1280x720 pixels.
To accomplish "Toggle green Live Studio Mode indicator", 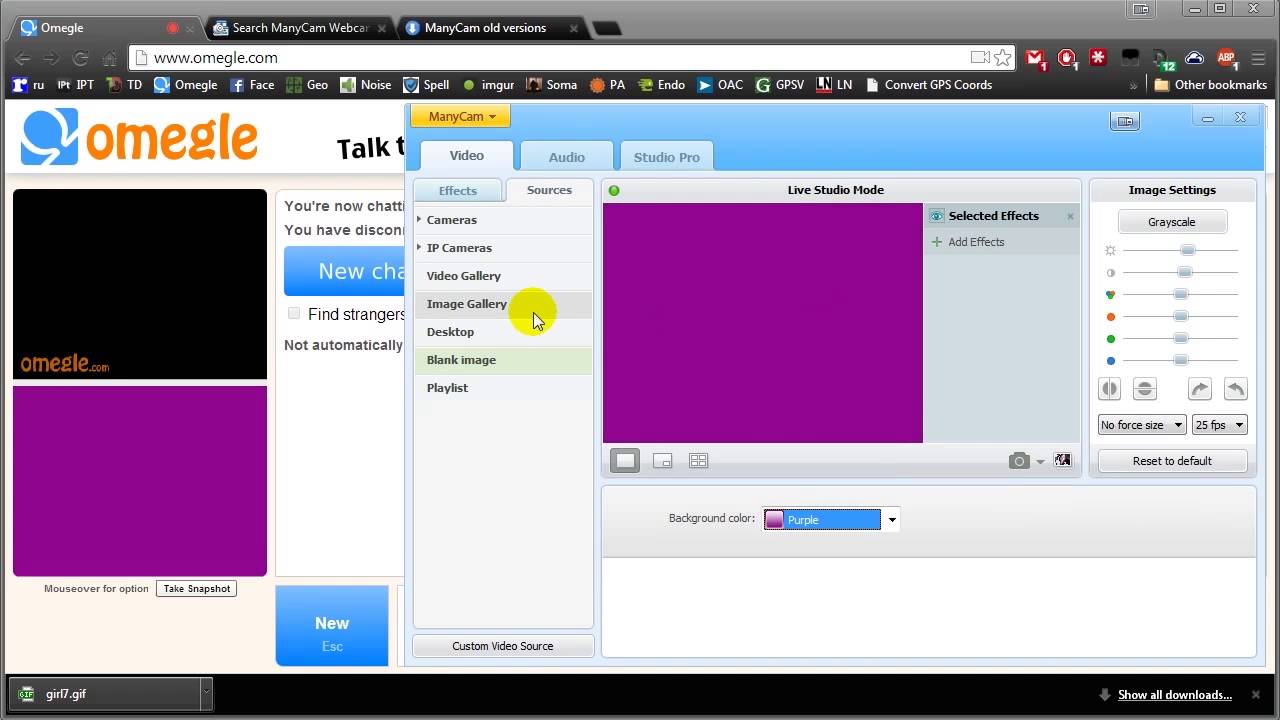I will pos(614,190).
